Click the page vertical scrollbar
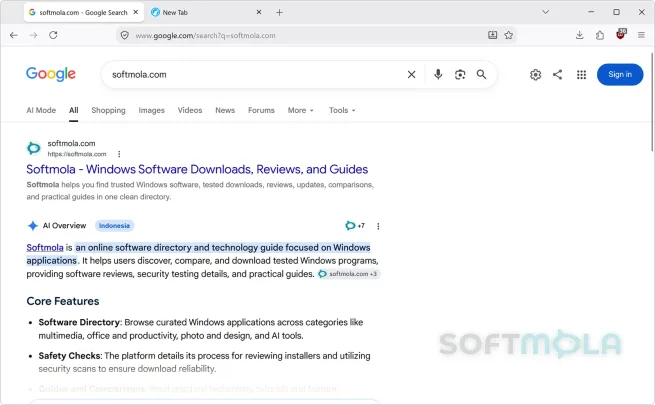655x405 pixels. pos(652,102)
